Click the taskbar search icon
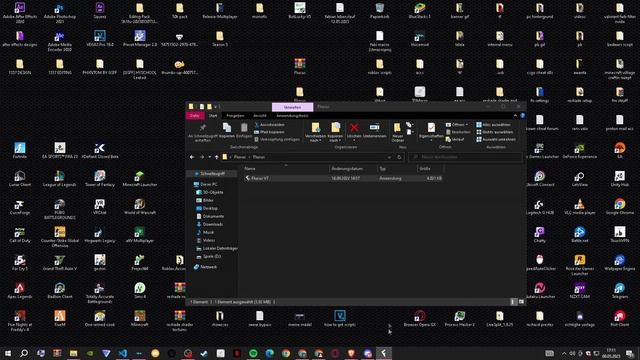 [24, 353]
